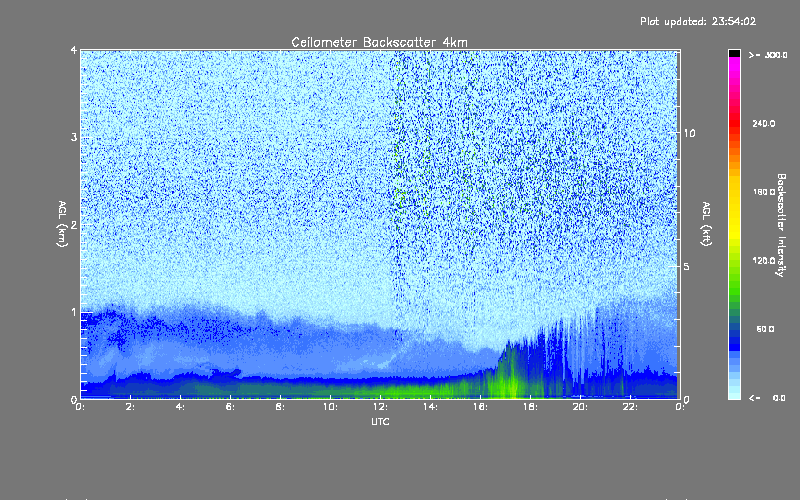Viewport: 800px width, 500px height.
Task: Click the 10 kft tick label
Action: (689, 133)
